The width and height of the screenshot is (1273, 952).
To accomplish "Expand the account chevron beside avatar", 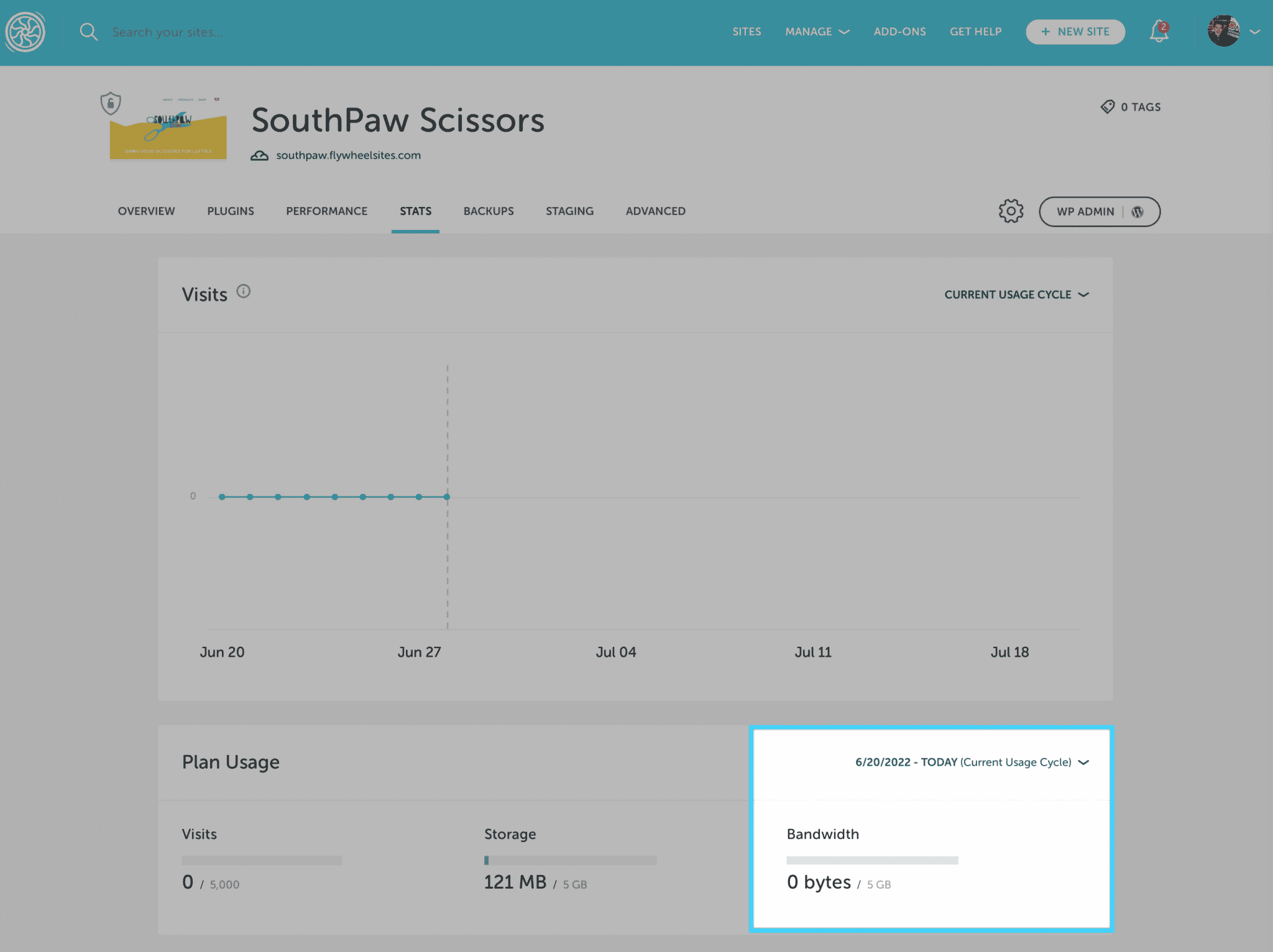I will (x=1255, y=32).
